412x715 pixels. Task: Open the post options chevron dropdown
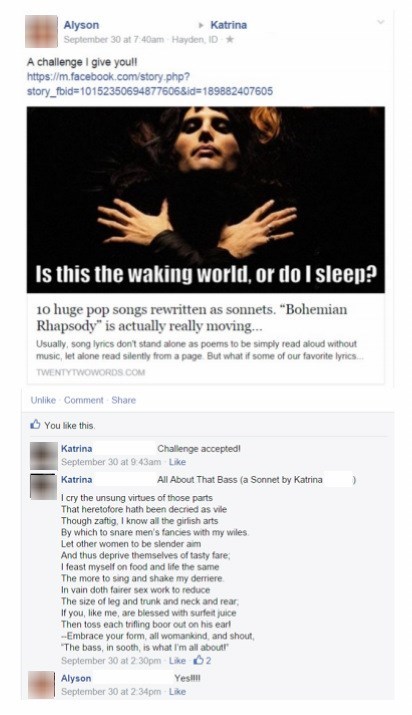(381, 22)
